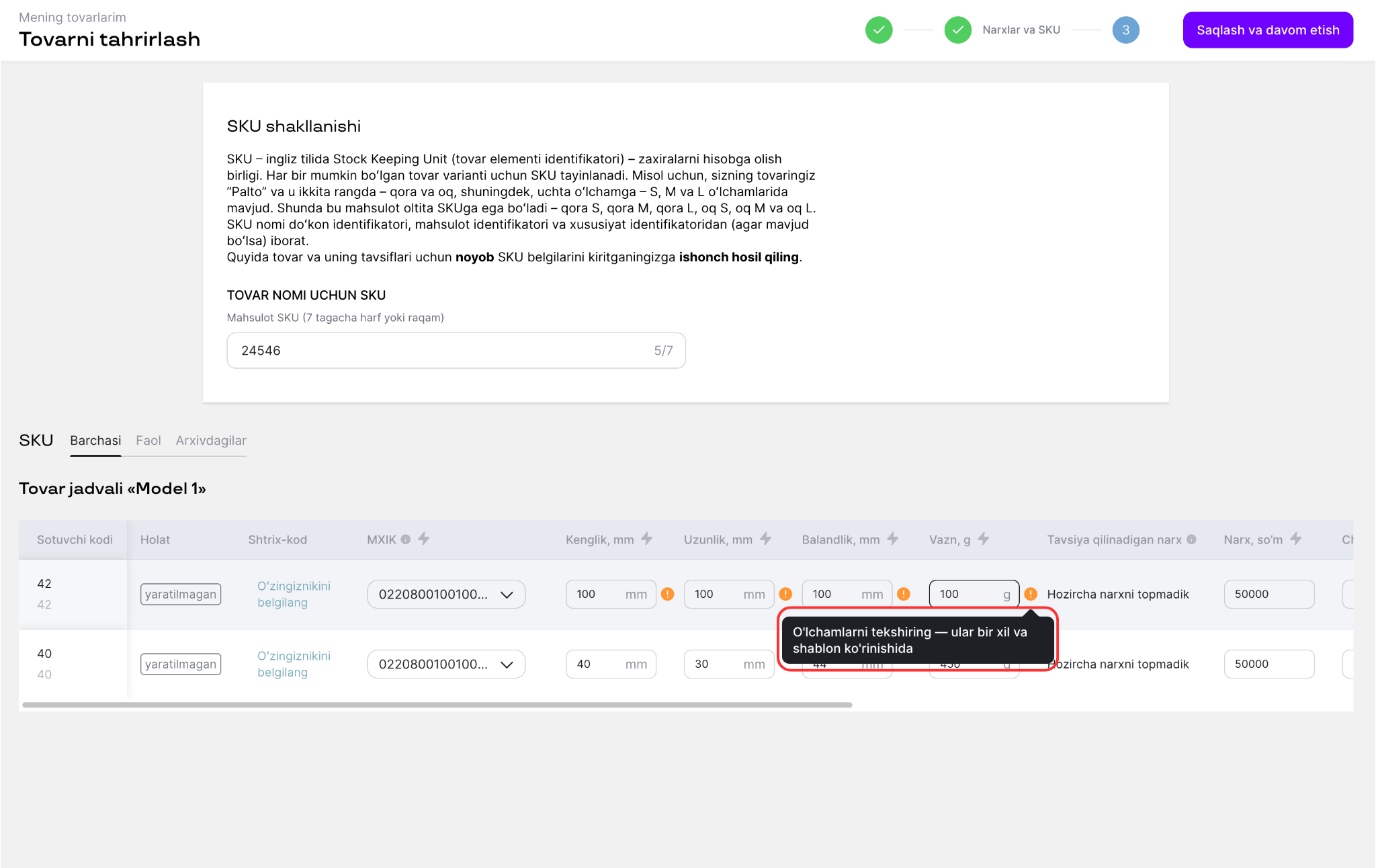
Task: Click Uzunlik field in row 42
Action: [x=729, y=594]
